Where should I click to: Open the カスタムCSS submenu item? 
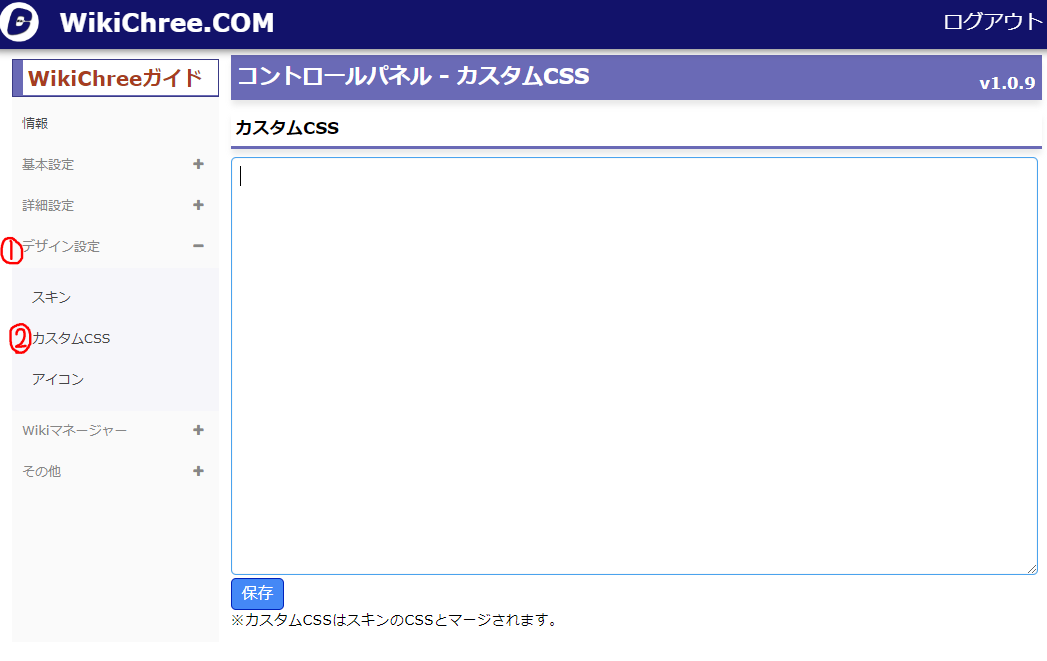click(71, 339)
